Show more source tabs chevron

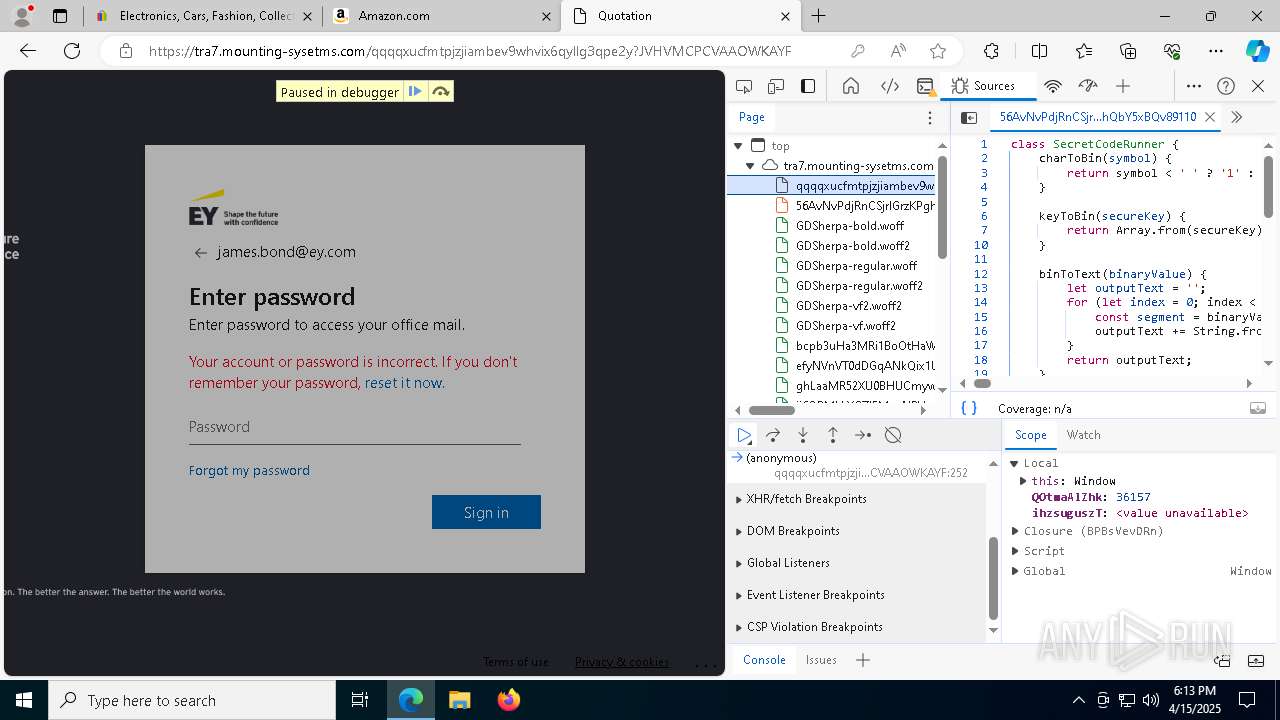pyautogui.click(x=1237, y=117)
